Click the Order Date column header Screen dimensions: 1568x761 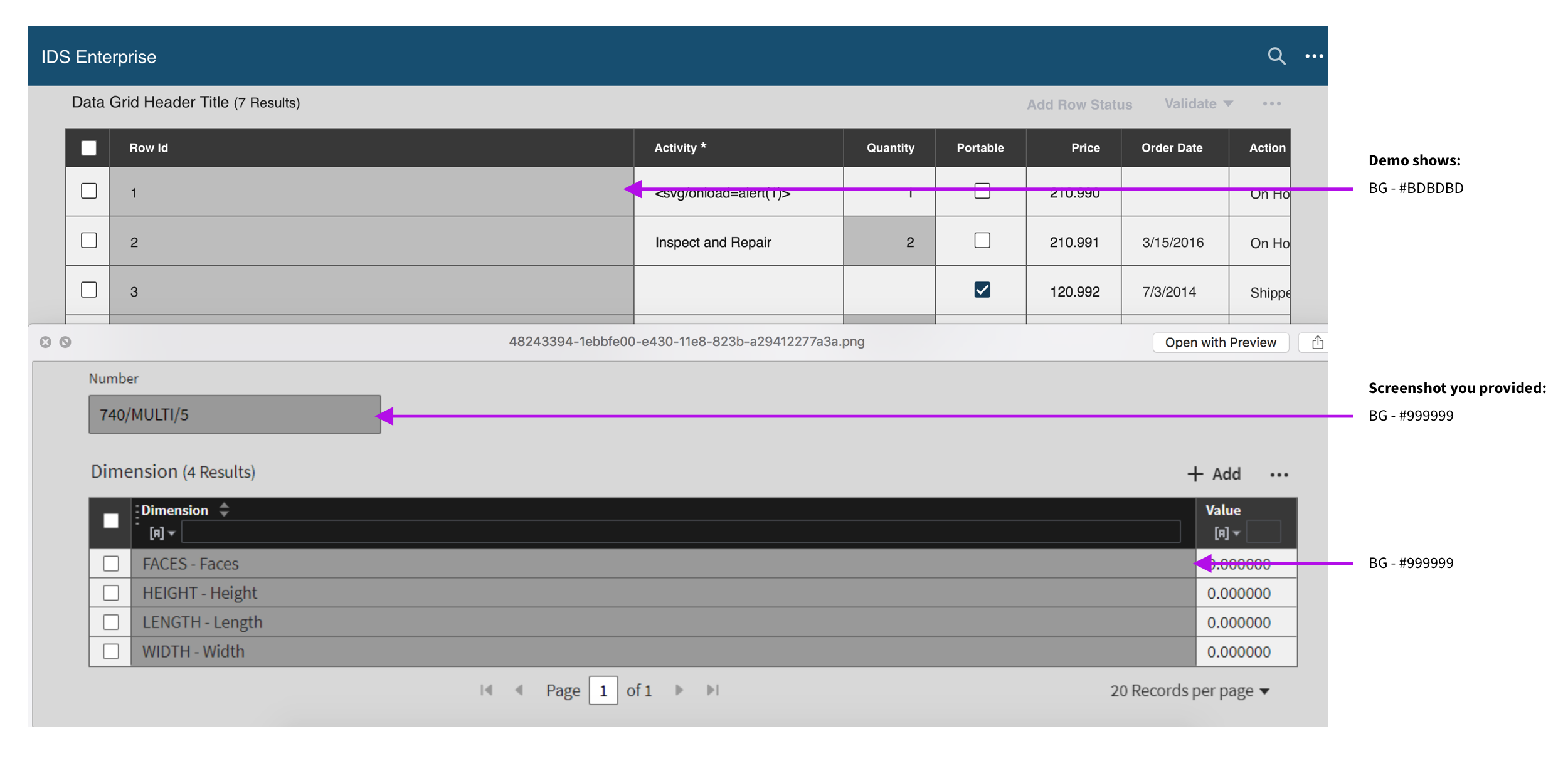click(x=1172, y=148)
